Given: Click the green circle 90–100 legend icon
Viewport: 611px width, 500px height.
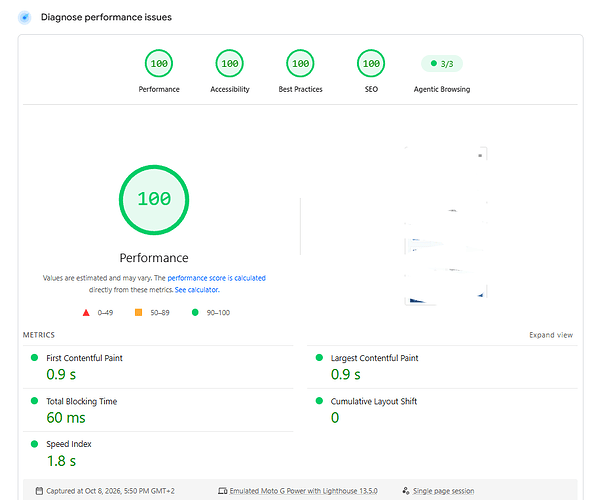Looking at the screenshot, I should [x=195, y=312].
